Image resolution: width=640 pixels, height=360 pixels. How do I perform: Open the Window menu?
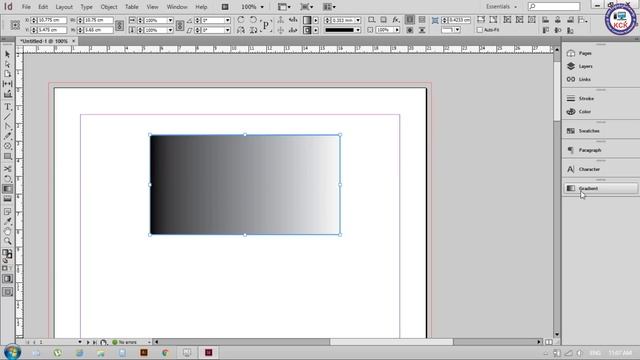[x=177, y=7]
